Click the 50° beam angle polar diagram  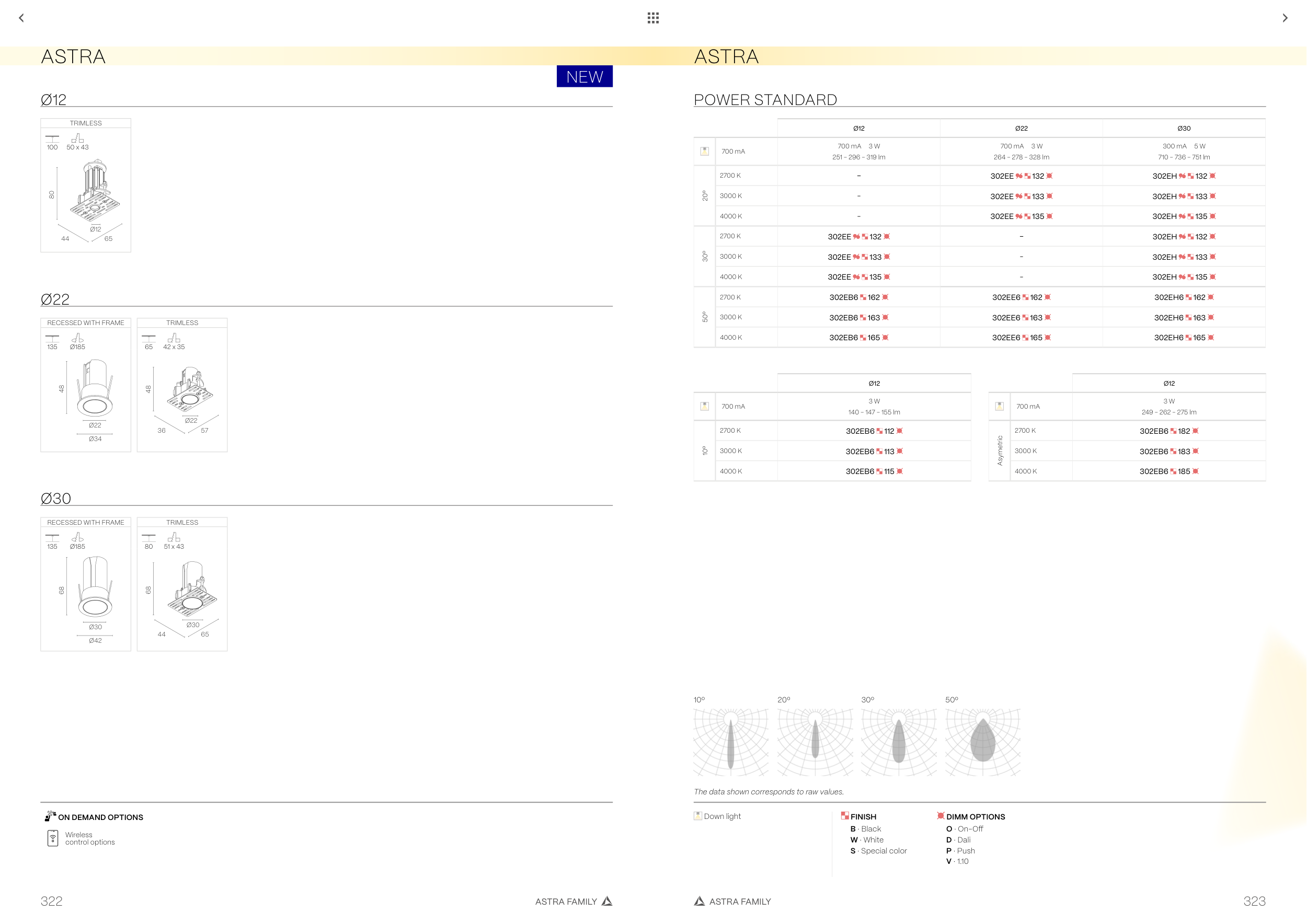(982, 742)
